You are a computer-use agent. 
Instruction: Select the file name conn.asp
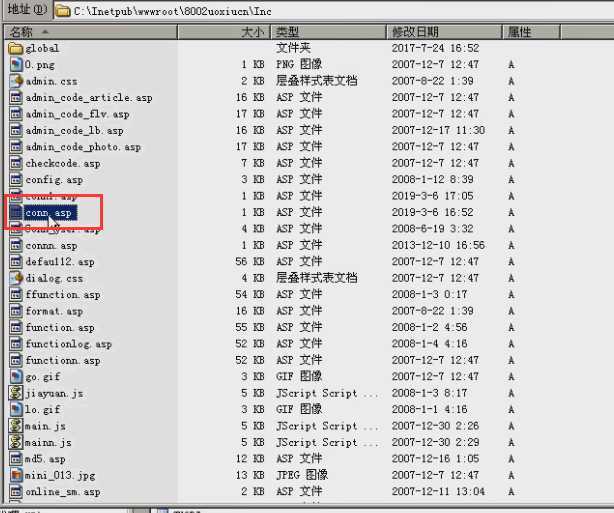(50, 213)
